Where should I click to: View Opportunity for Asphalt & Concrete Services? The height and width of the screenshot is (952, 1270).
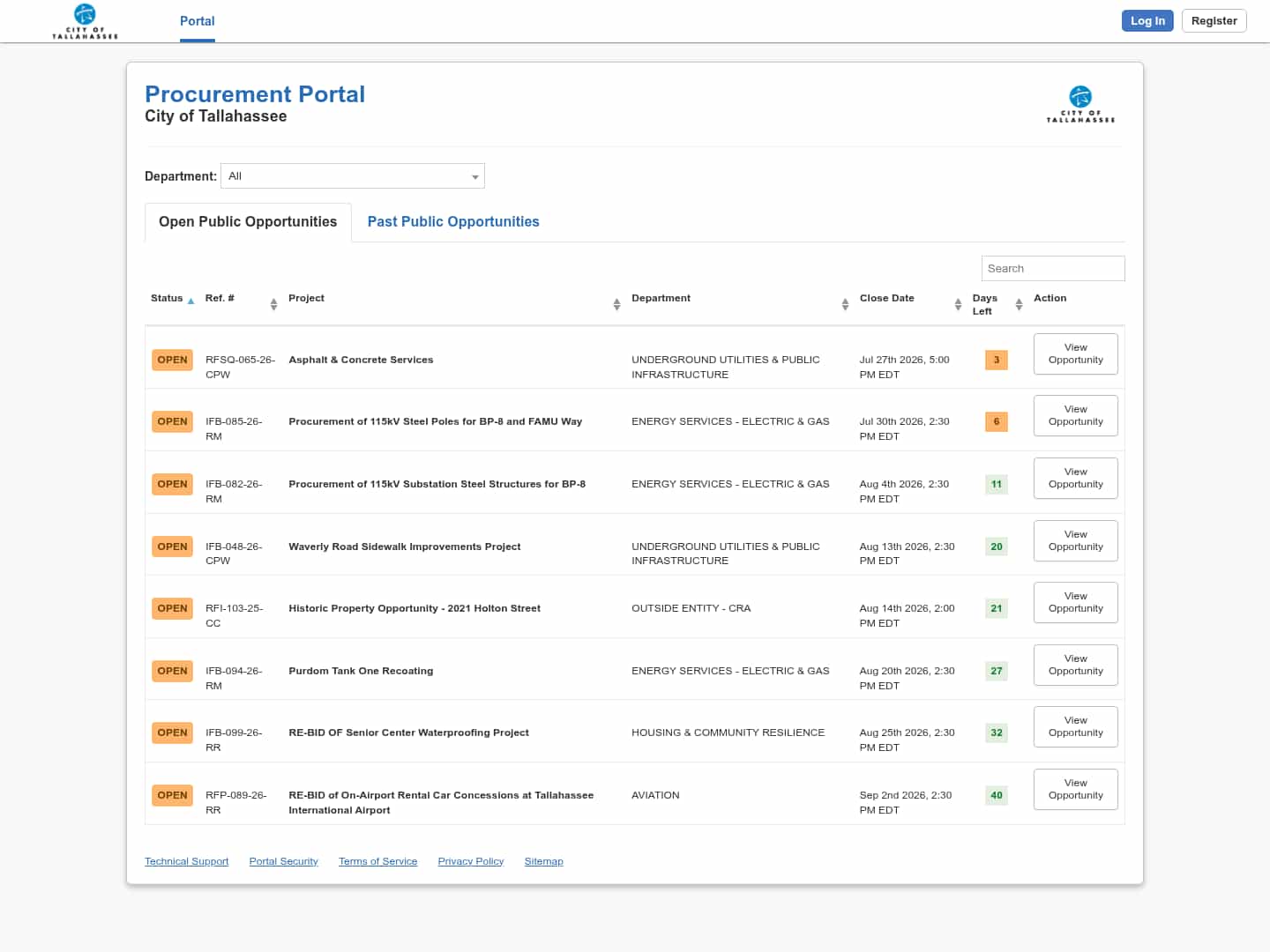1076,353
